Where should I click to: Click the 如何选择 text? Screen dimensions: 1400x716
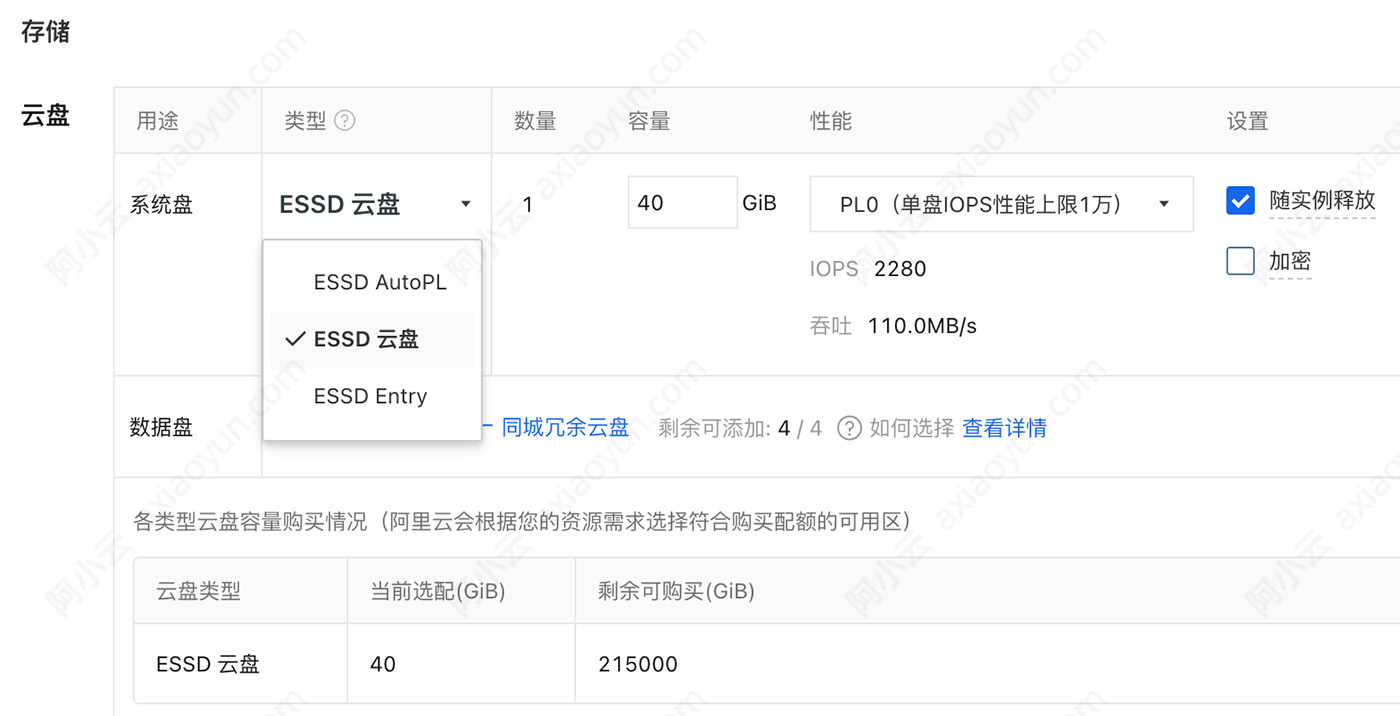(912, 428)
